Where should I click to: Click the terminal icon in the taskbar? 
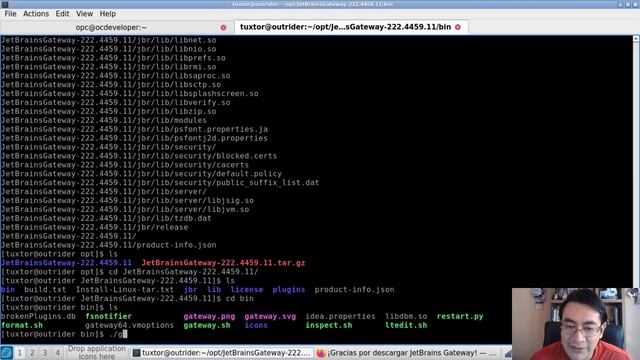click(136, 353)
